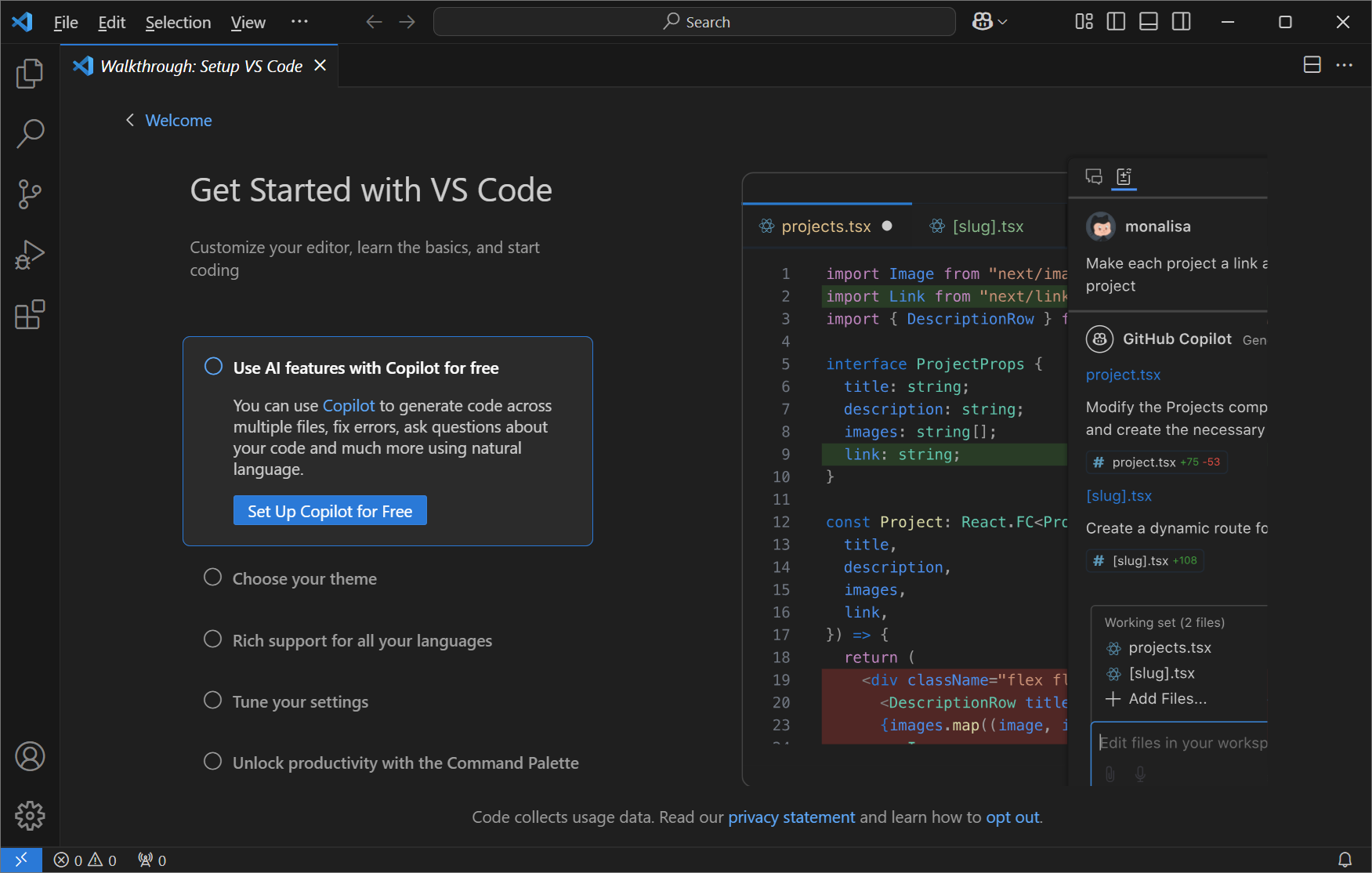Open the privacy statement link
This screenshot has width=1372, height=873.
point(791,817)
